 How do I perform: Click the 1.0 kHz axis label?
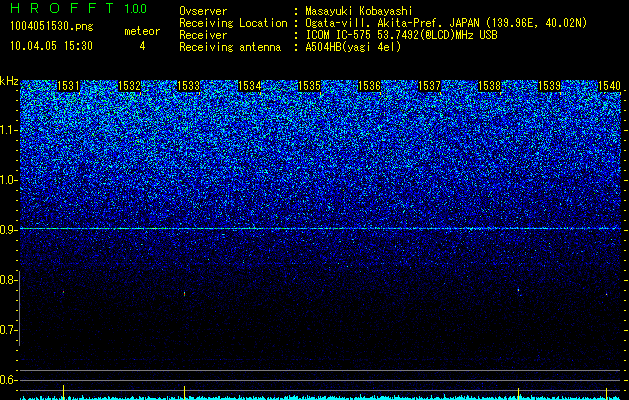coord(8,180)
